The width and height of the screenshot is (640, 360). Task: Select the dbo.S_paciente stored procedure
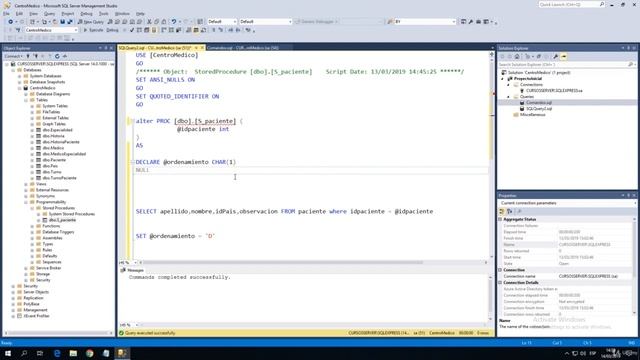click(62, 220)
